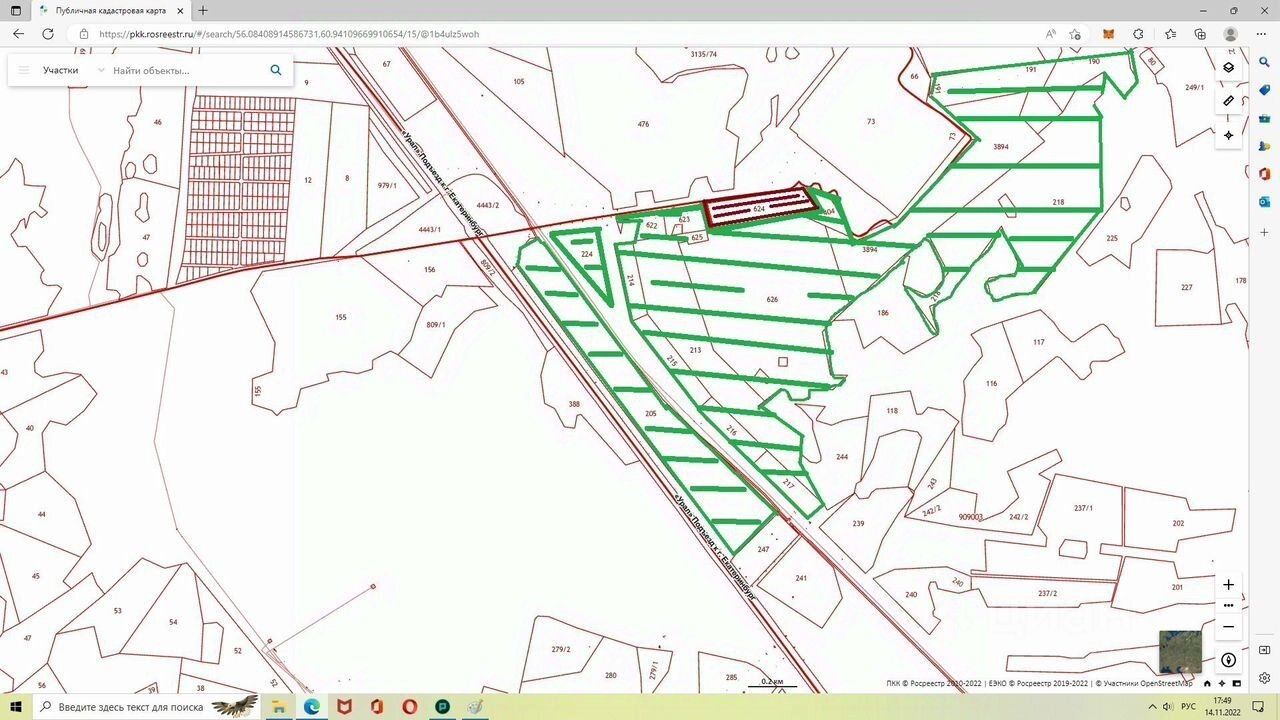The width and height of the screenshot is (1280, 720).
Task: Go back to the previous page
Action: point(18,34)
